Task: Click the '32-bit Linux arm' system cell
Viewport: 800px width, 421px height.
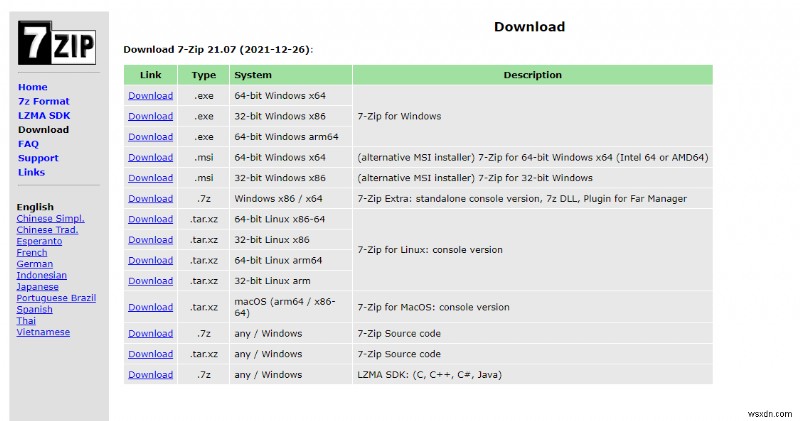Action: [291, 281]
